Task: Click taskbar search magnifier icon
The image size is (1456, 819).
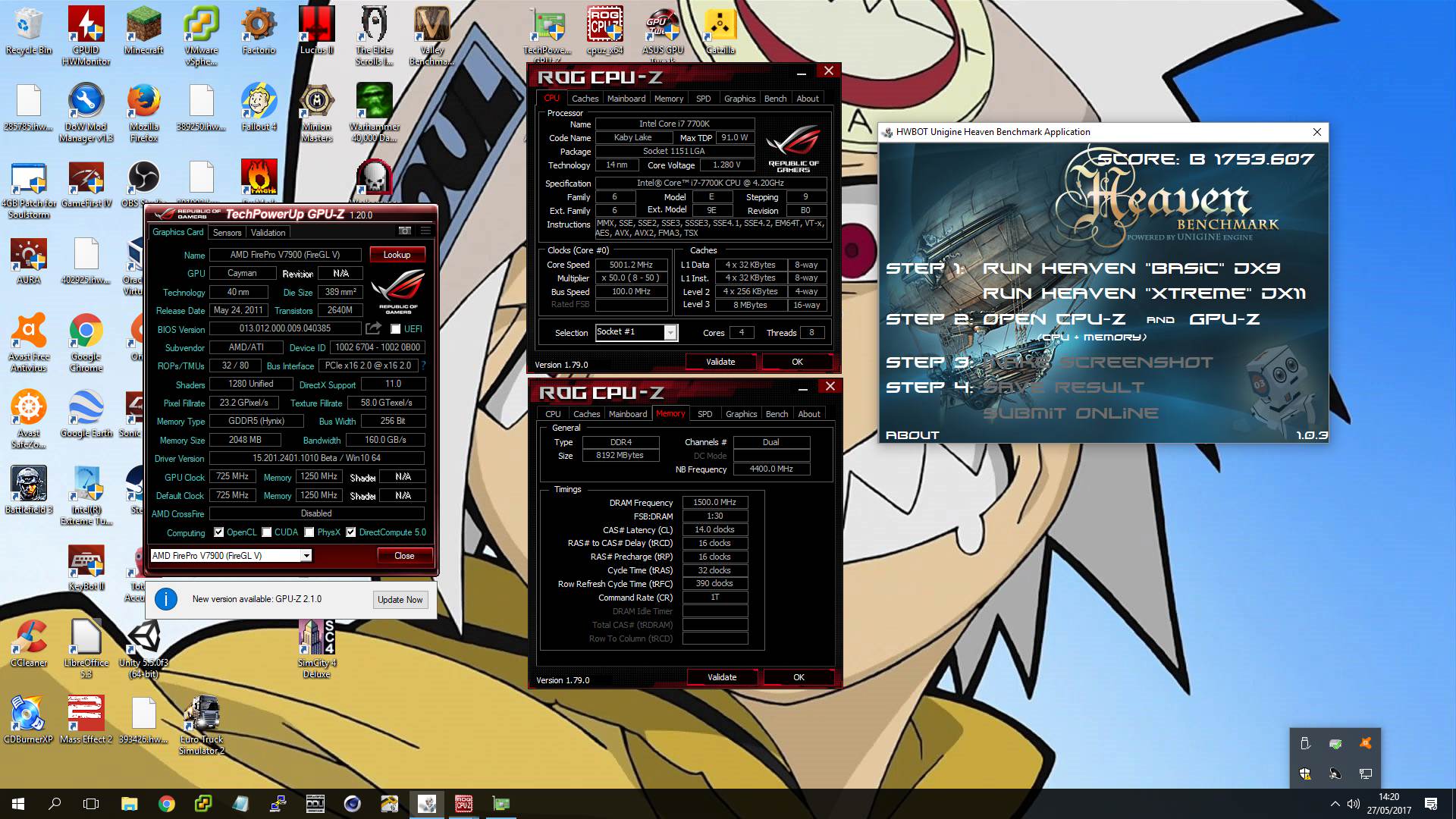Action: pos(55,804)
